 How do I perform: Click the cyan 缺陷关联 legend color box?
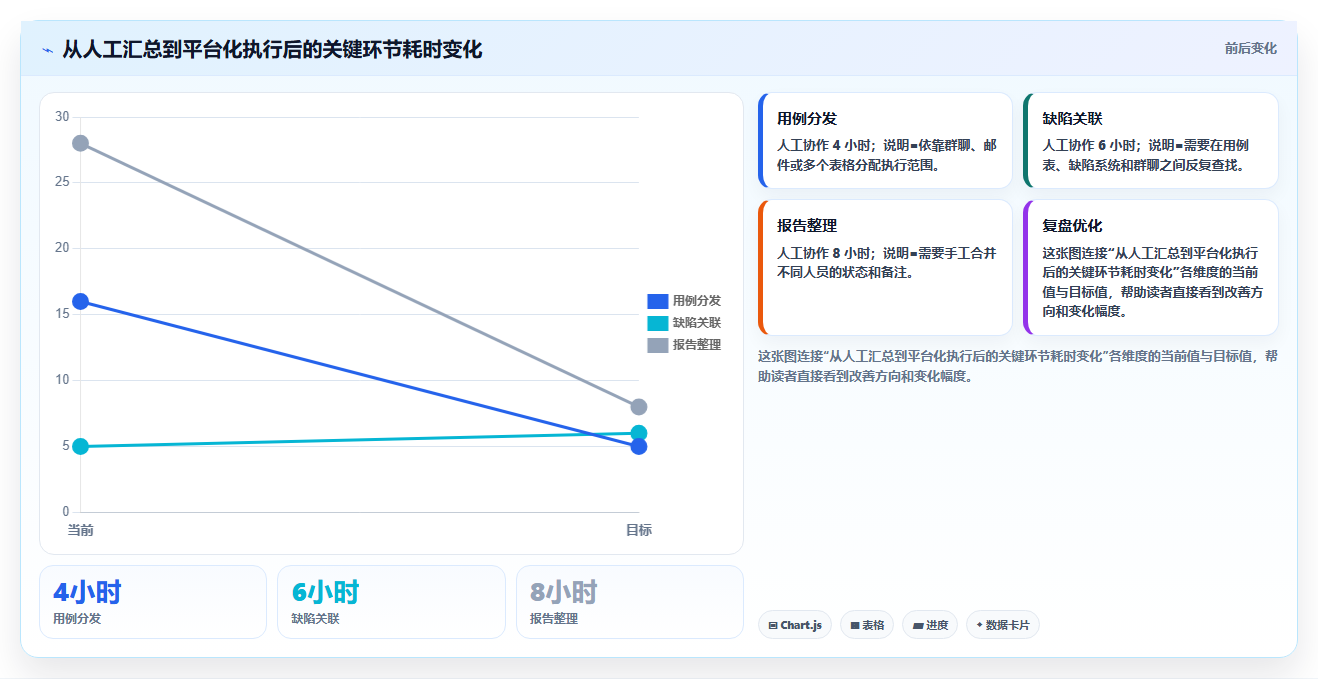tap(657, 322)
